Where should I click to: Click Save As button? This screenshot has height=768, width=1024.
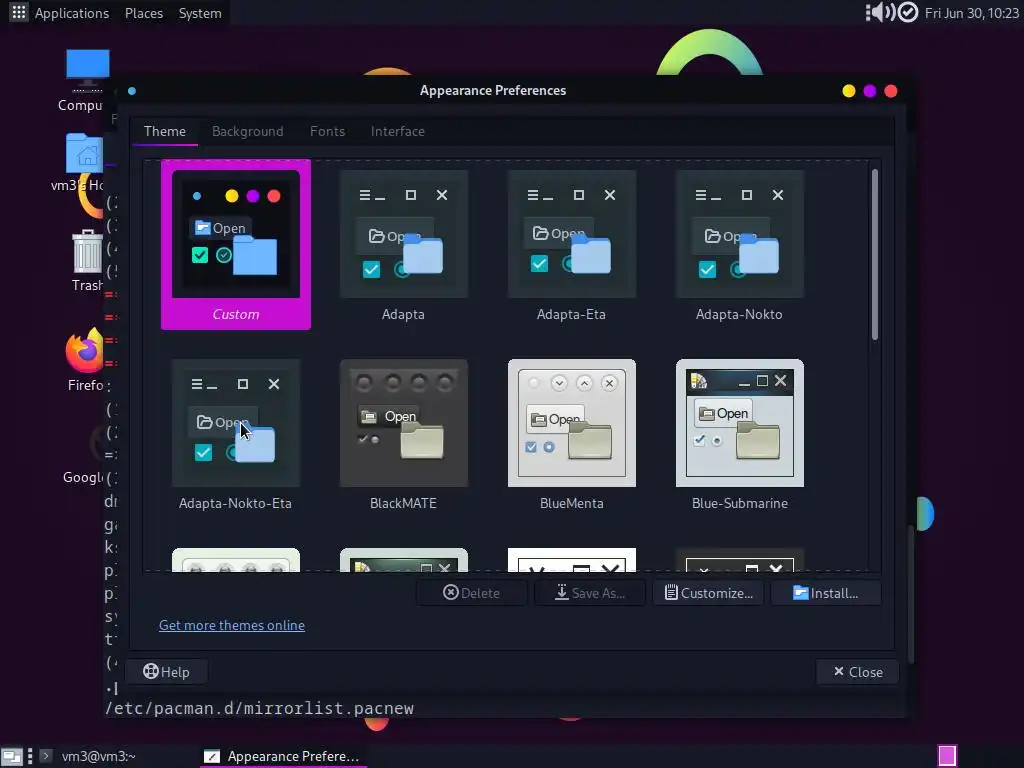(590, 593)
